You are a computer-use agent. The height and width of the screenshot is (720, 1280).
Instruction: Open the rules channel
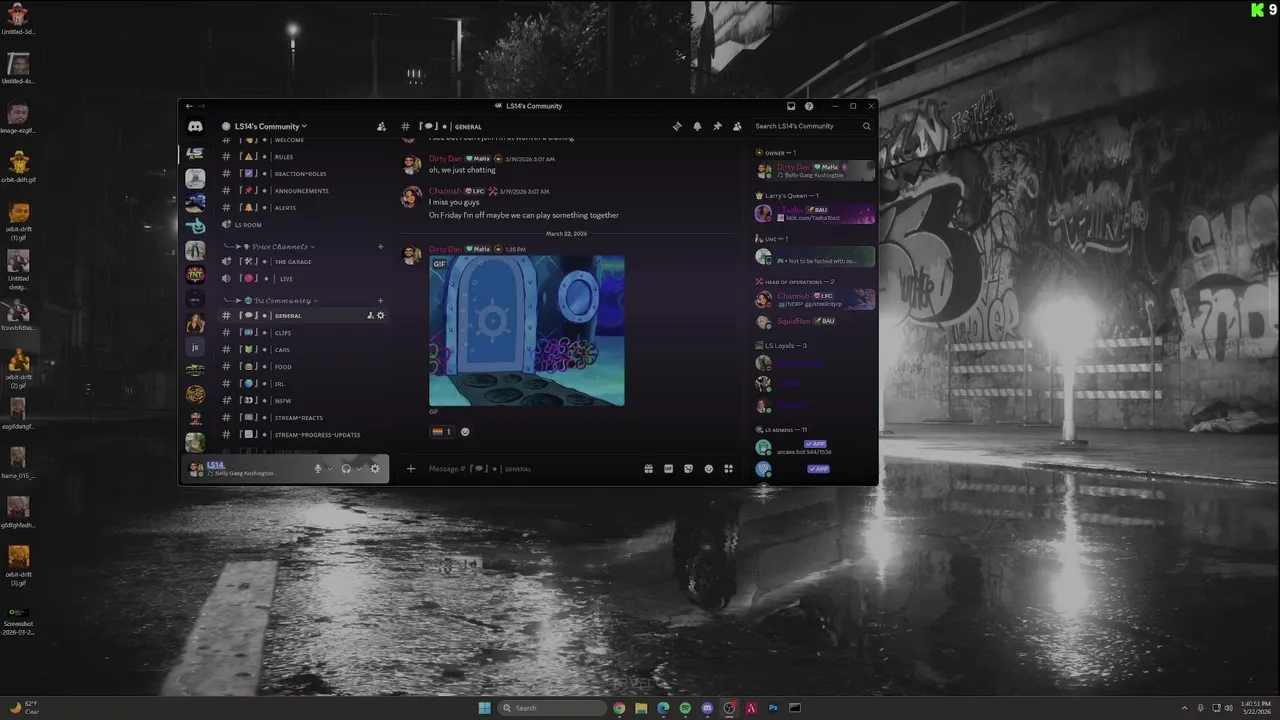(303, 157)
